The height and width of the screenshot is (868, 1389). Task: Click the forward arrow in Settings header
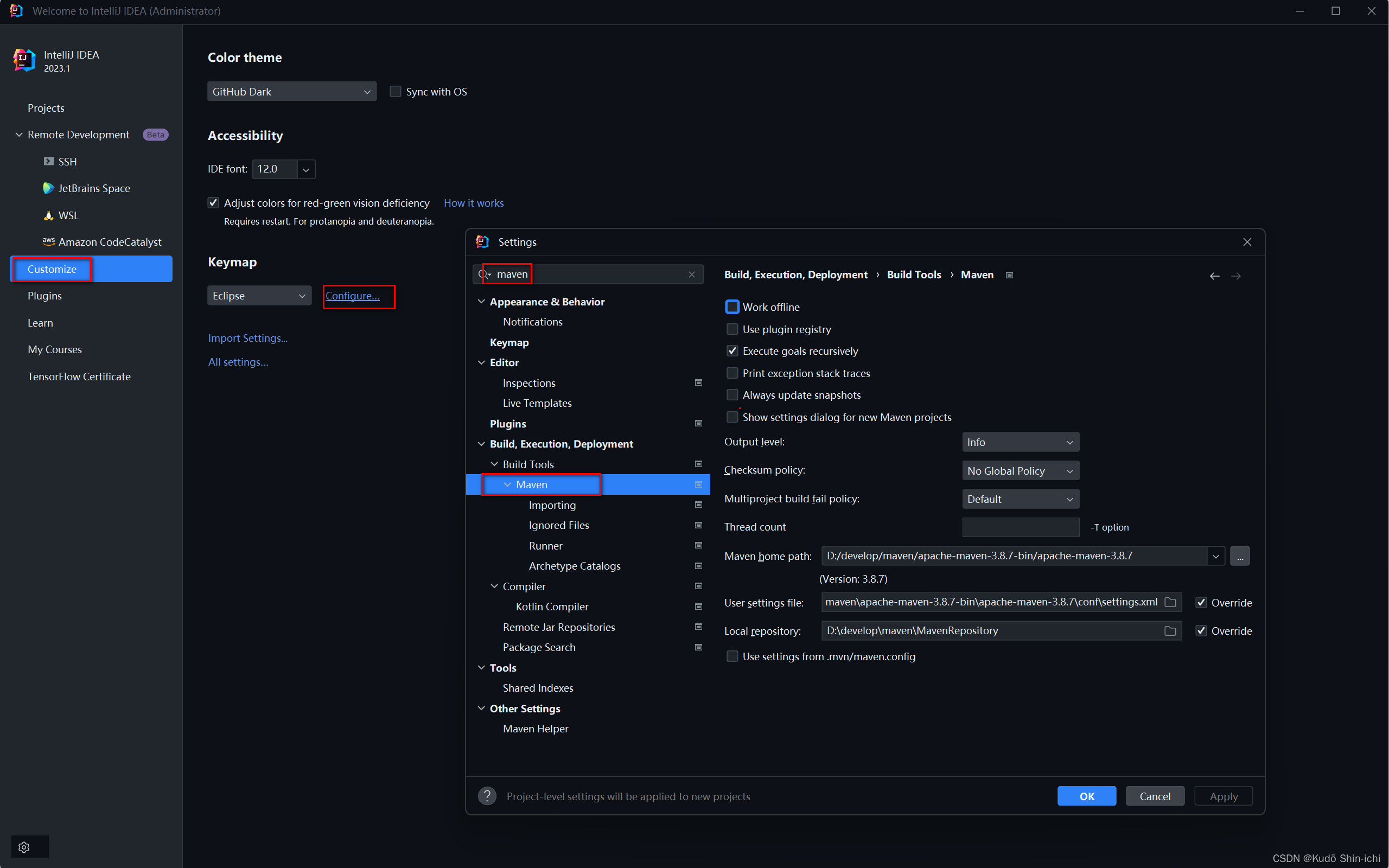pos(1236,276)
